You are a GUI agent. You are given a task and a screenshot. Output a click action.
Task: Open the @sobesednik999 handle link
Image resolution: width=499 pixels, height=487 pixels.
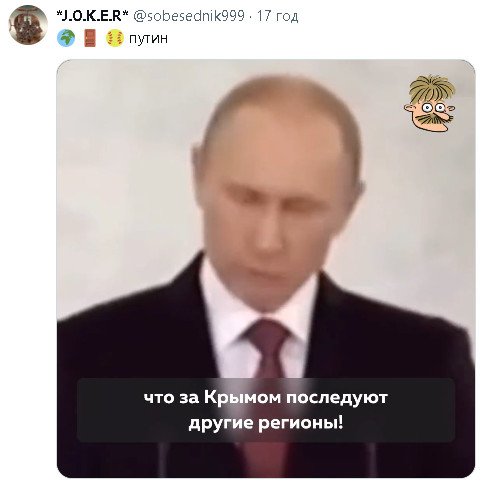tap(189, 16)
